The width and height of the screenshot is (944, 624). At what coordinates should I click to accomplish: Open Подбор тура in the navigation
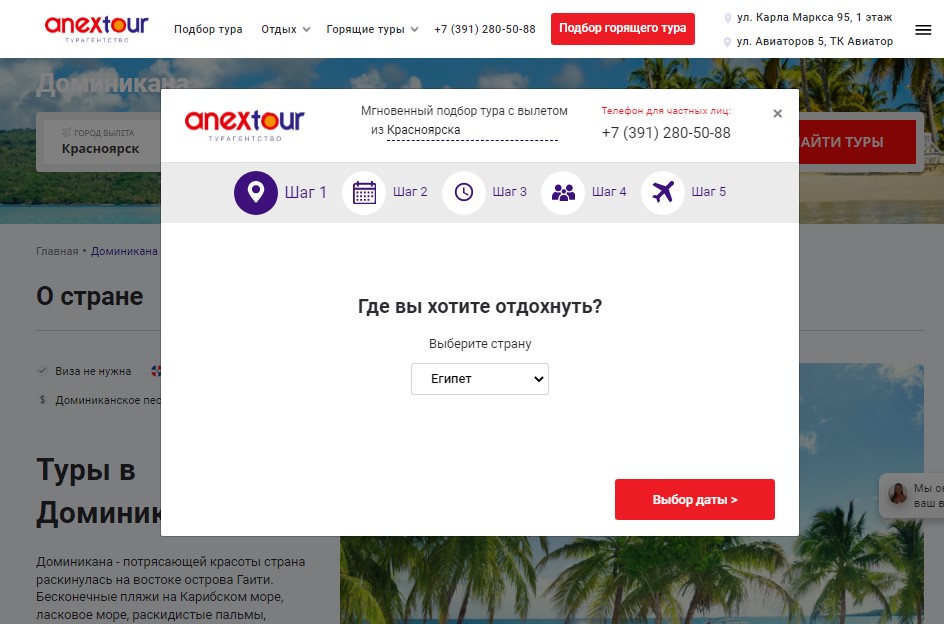tap(208, 29)
